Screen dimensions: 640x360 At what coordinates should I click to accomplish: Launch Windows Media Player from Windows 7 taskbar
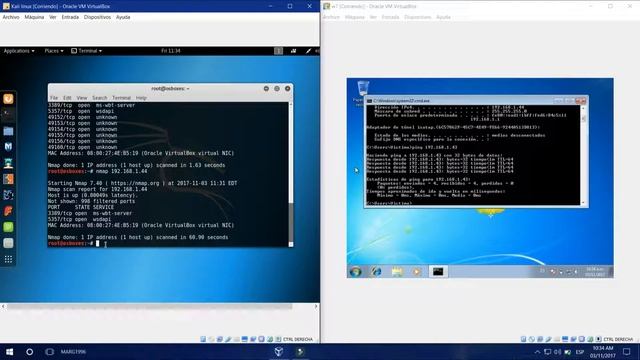pyautogui.click(x=416, y=271)
